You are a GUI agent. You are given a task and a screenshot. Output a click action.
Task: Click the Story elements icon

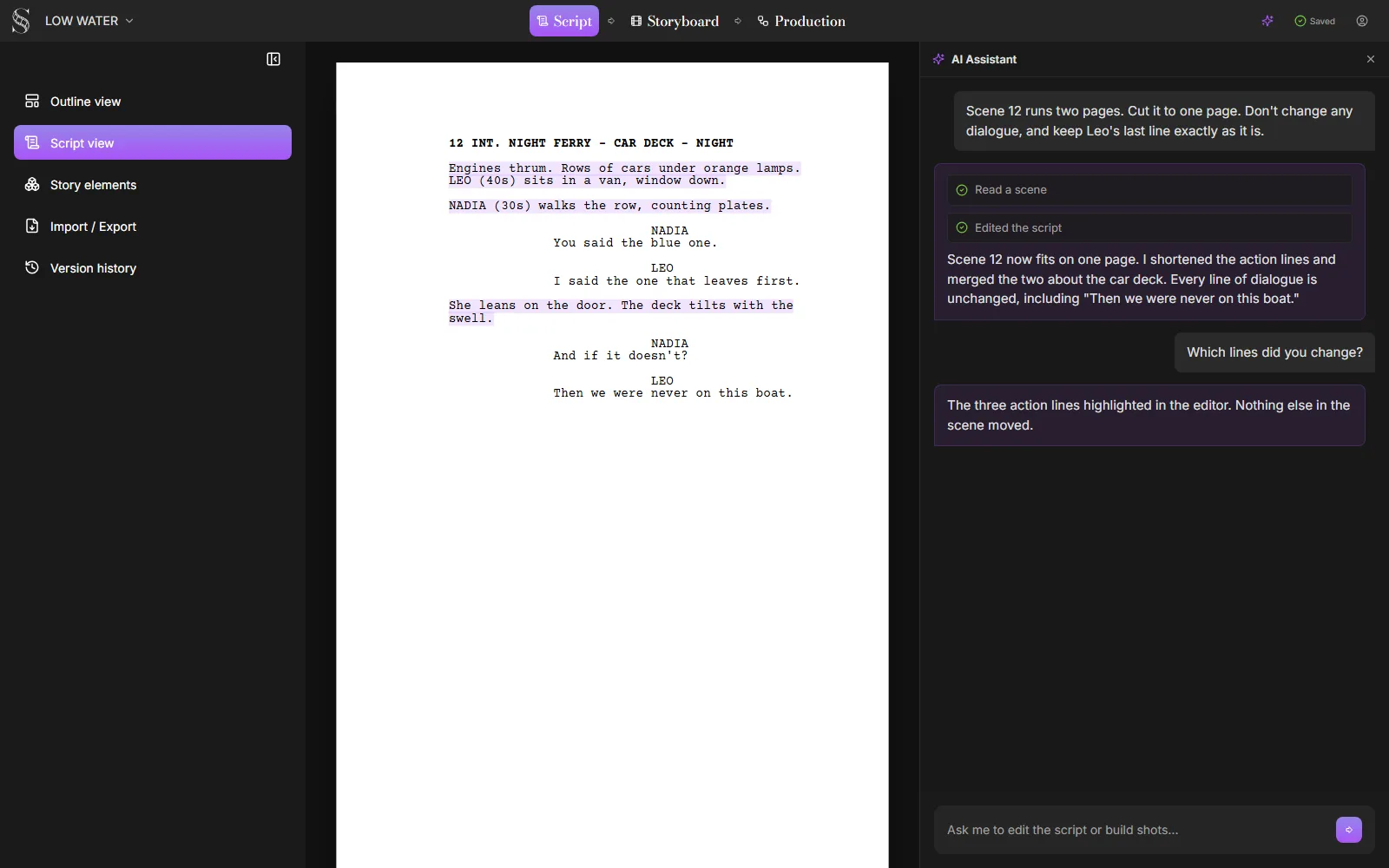[x=32, y=184]
